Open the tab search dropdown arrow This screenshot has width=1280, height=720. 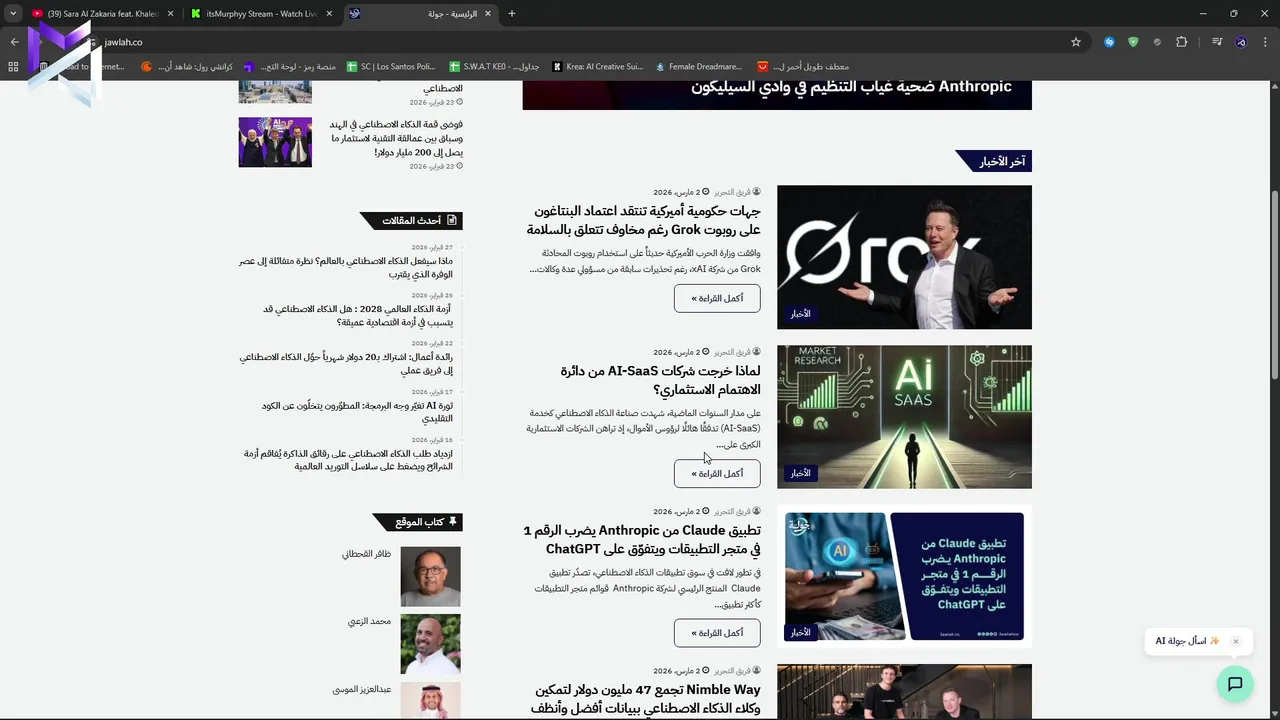(x=13, y=13)
